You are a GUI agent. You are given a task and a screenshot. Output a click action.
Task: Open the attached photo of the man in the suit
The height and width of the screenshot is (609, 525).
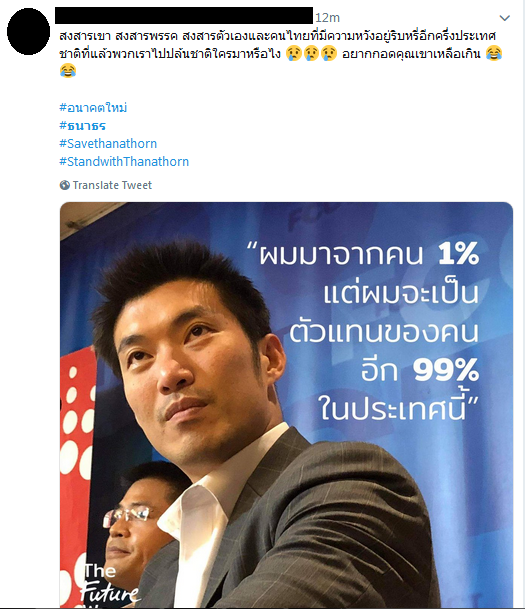(x=286, y=405)
